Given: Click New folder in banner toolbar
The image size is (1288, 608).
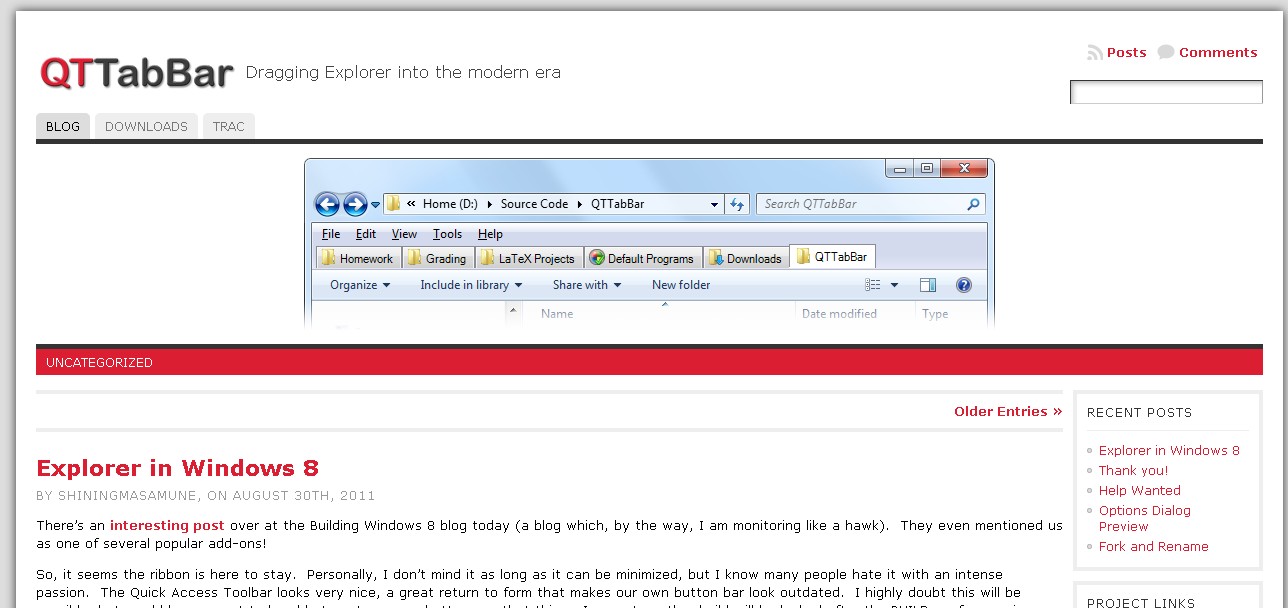Looking at the screenshot, I should 681,285.
